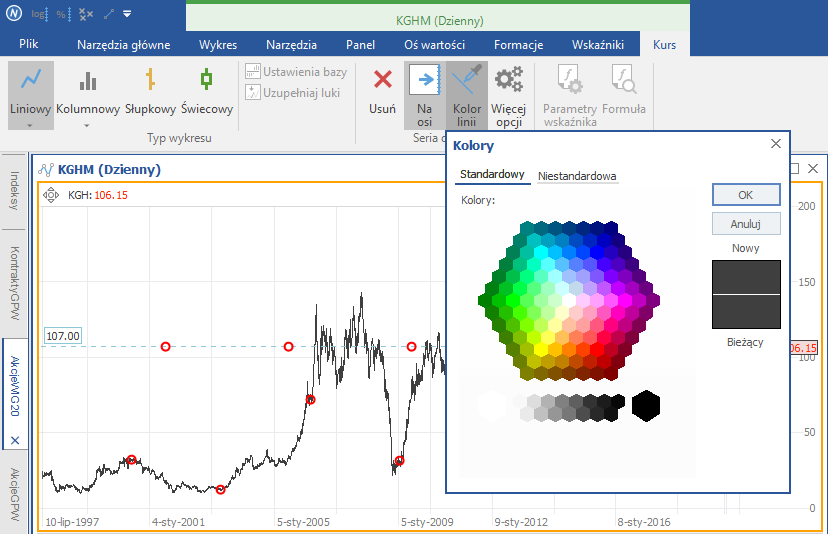Click the 107.00 price level label
The width and height of the screenshot is (828, 534).
pyautogui.click(x=63, y=336)
